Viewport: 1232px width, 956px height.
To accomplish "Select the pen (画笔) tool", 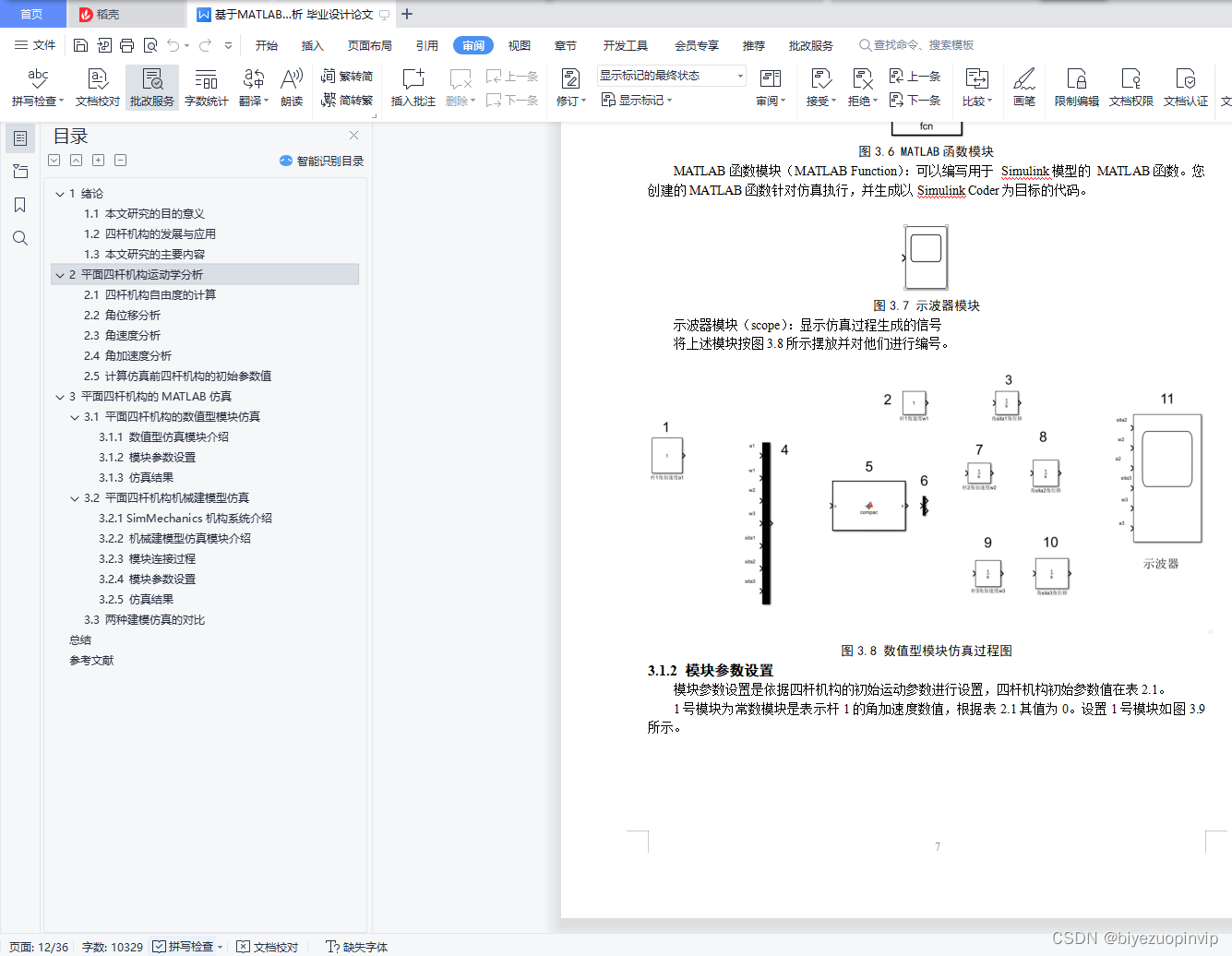I will (x=1024, y=88).
